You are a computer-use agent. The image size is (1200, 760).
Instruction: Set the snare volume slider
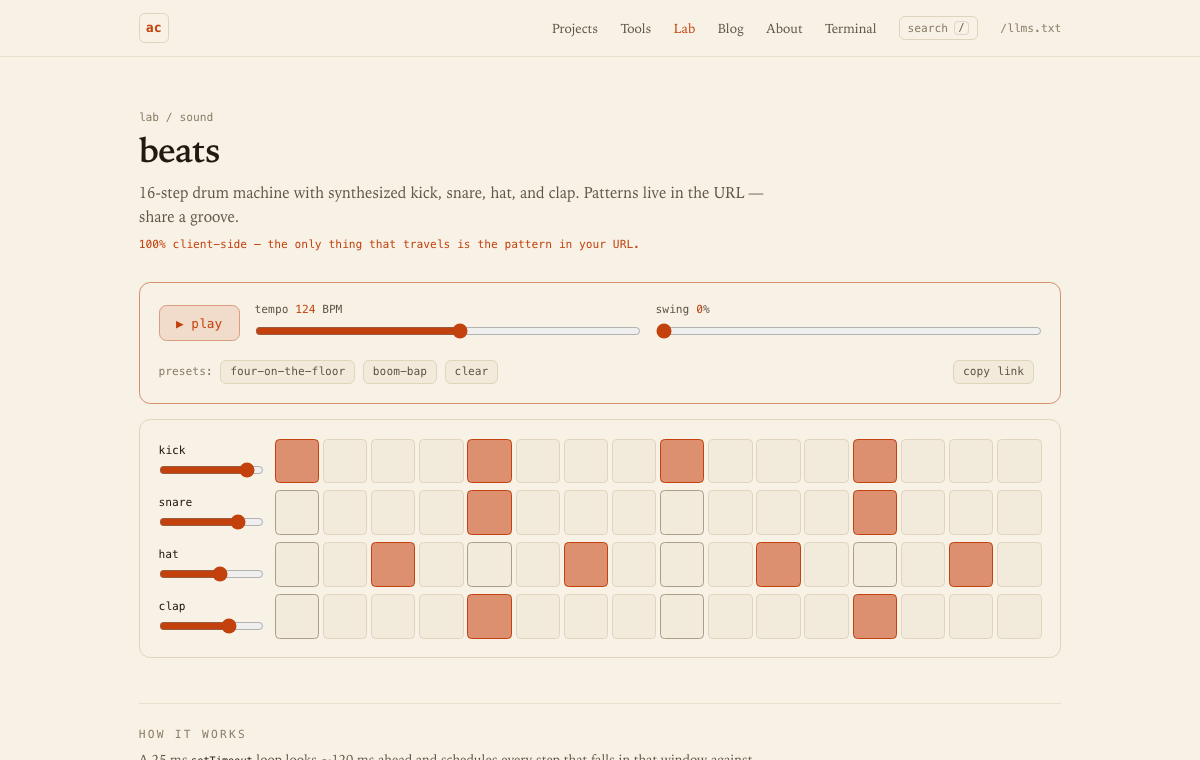point(211,522)
